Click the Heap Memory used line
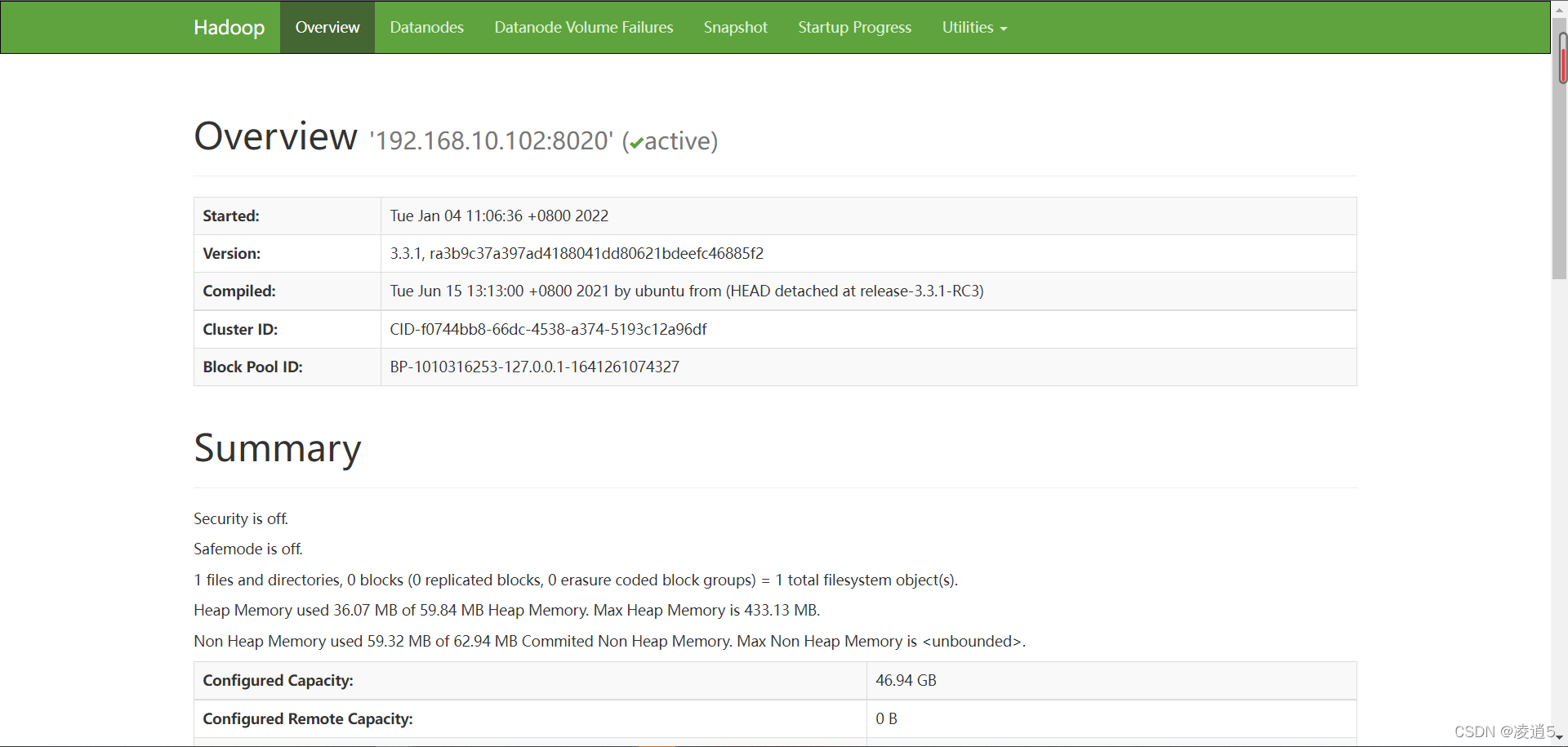Image resolution: width=1568 pixels, height=747 pixels. point(507,610)
